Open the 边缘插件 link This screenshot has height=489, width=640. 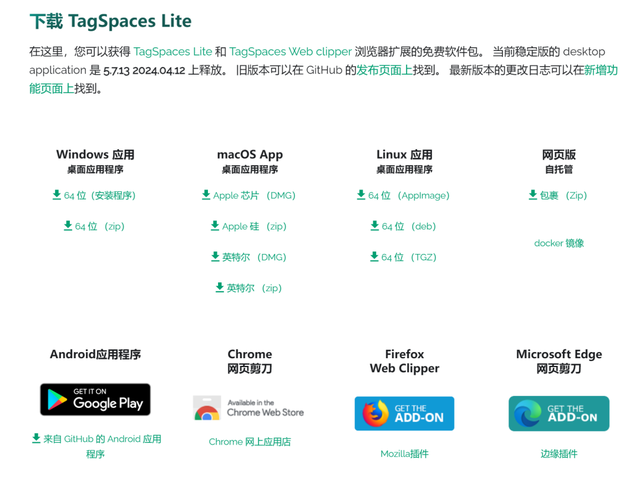click(x=559, y=454)
